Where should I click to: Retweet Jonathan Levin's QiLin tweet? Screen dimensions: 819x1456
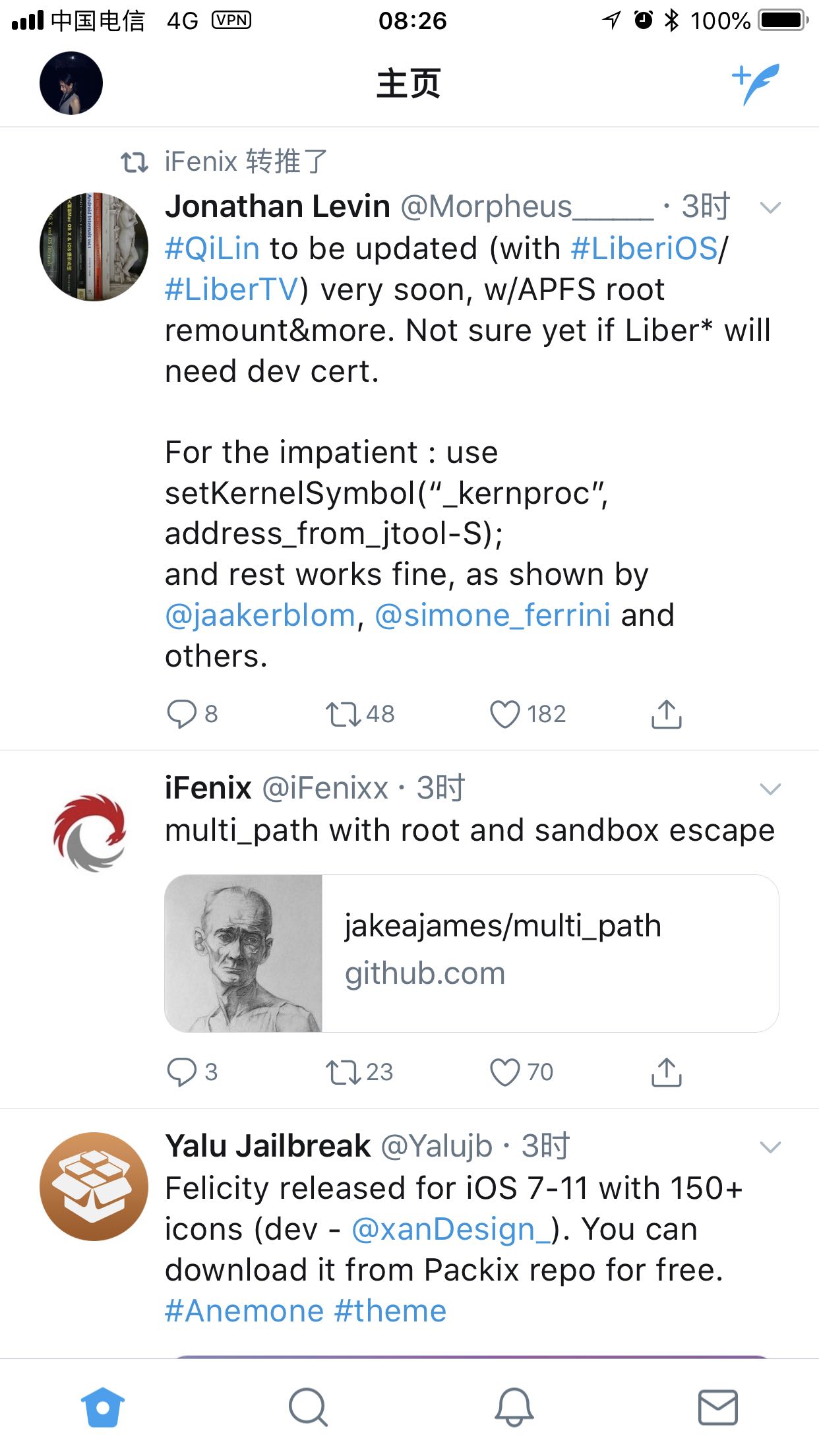pos(344,714)
